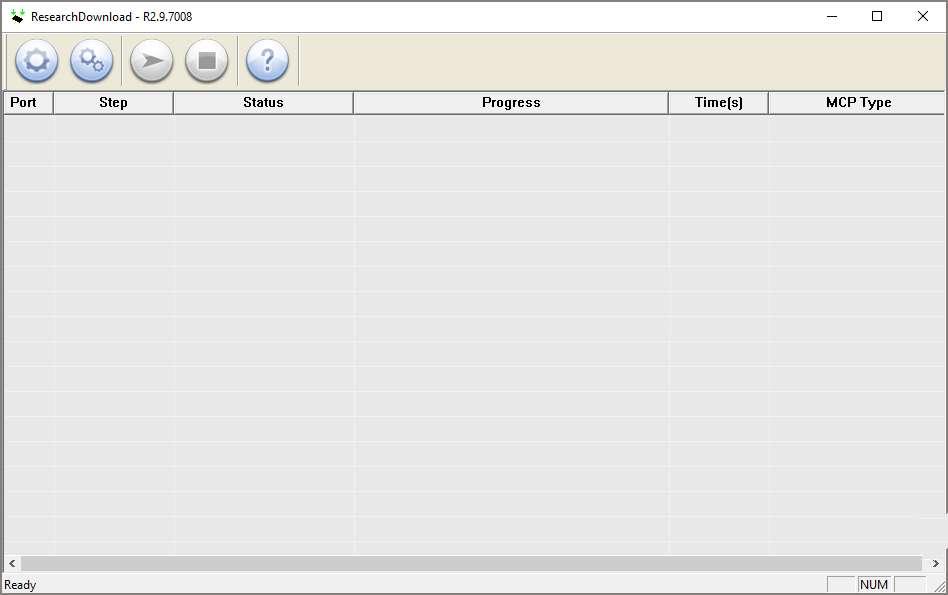This screenshot has width=948, height=595.
Task: Stop the download with the square icon
Action: (207, 61)
